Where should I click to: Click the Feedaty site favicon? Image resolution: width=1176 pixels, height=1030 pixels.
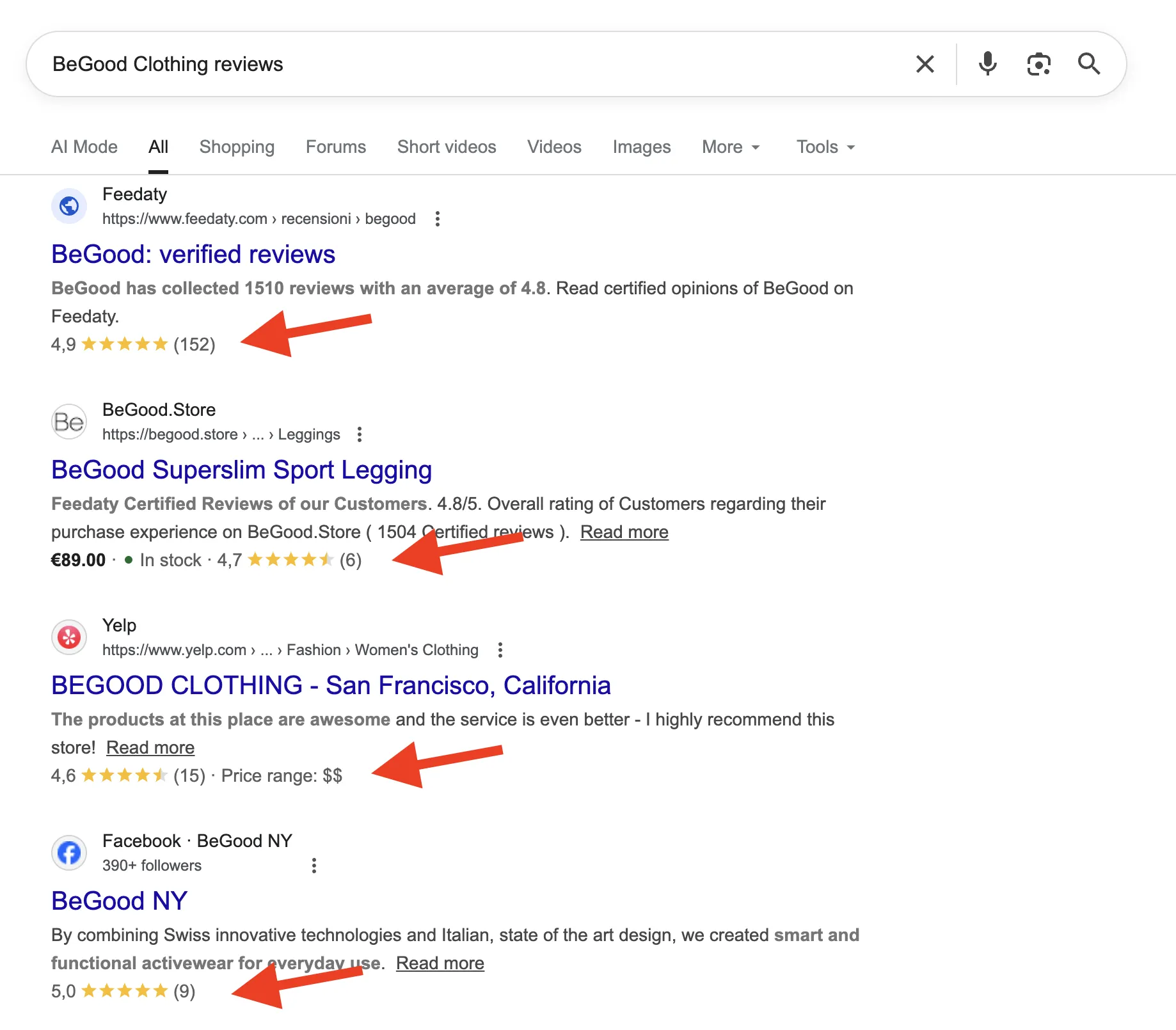tap(69, 206)
